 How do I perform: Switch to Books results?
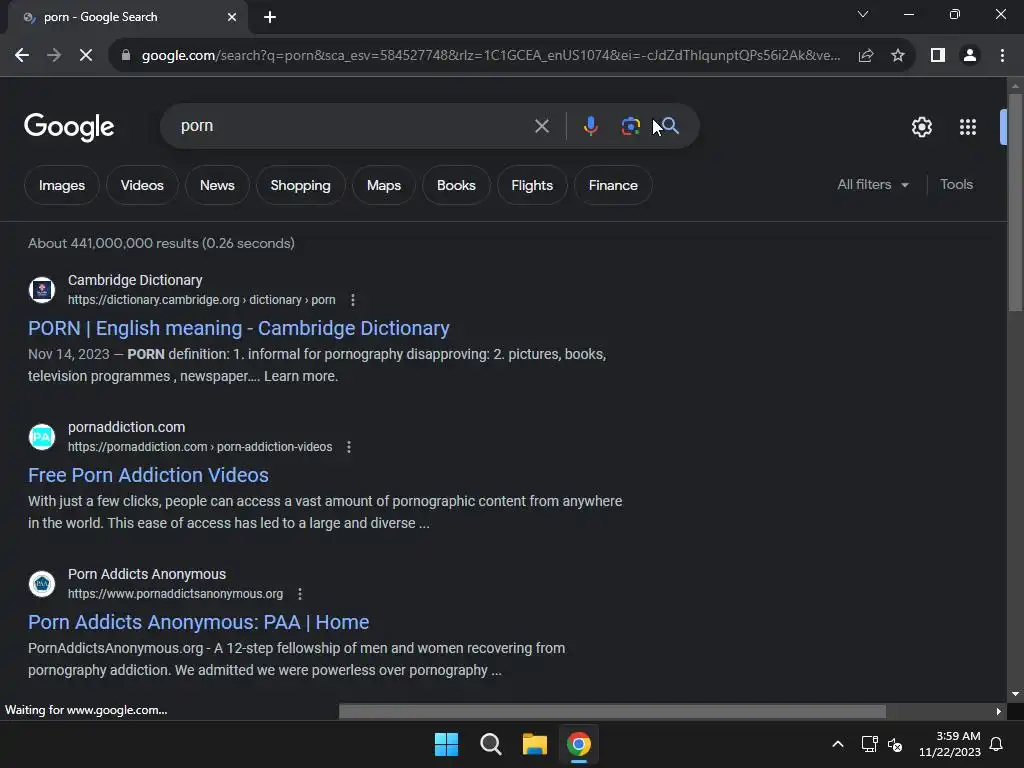456,185
